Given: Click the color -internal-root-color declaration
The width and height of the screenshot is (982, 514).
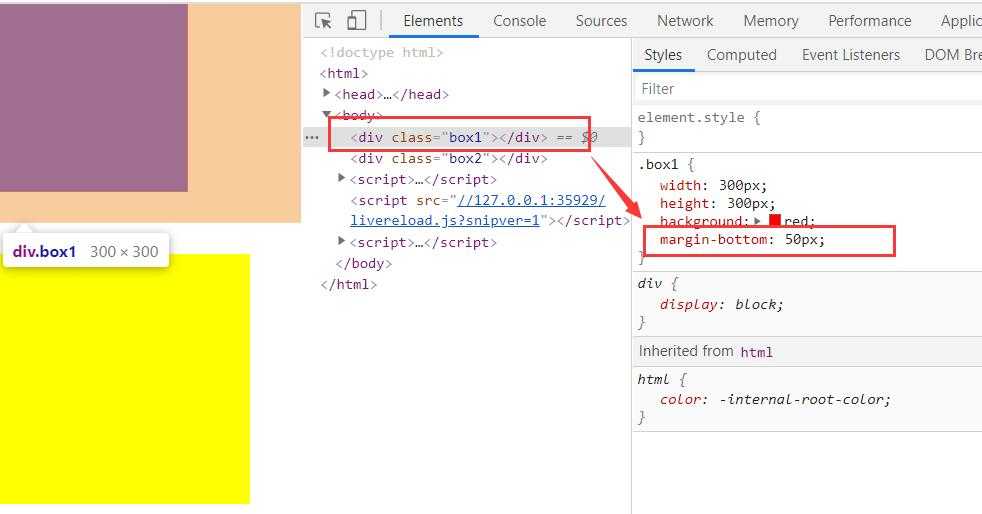Looking at the screenshot, I should [x=775, y=399].
